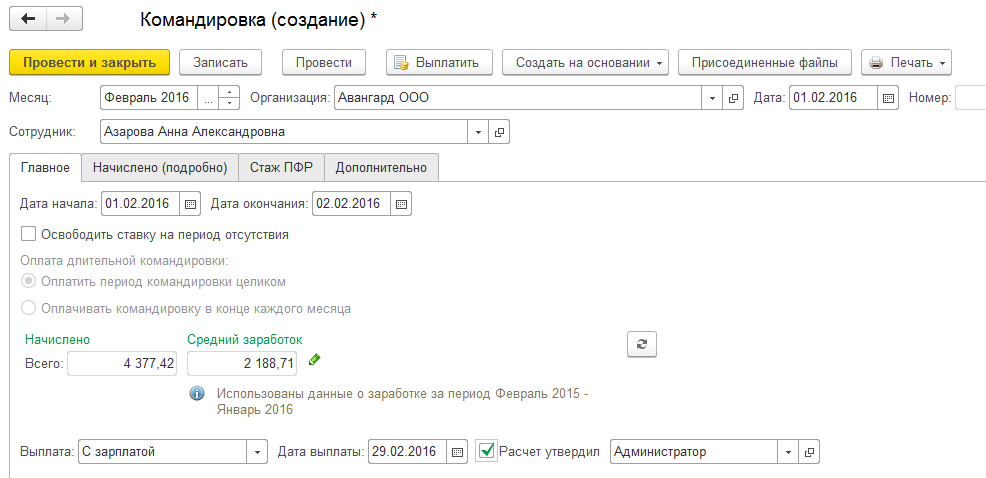The image size is (986, 478).
Task: Open Печать dropdown menu
Action: (906, 63)
